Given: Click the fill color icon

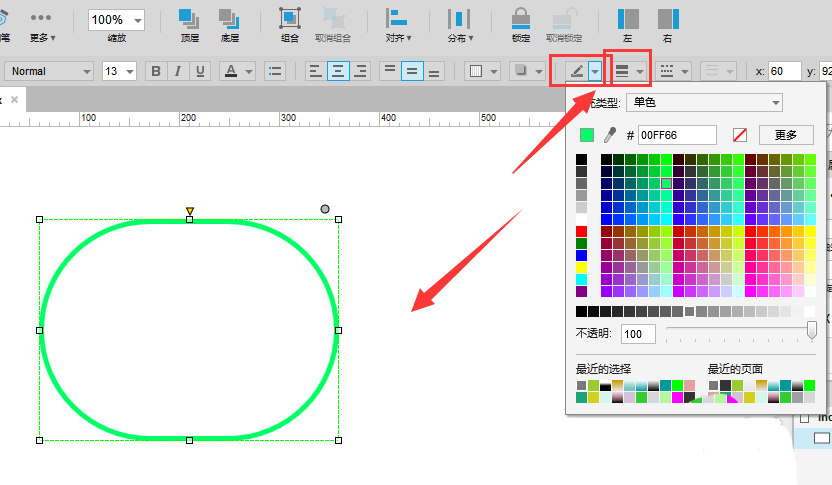Looking at the screenshot, I should tap(476, 71).
